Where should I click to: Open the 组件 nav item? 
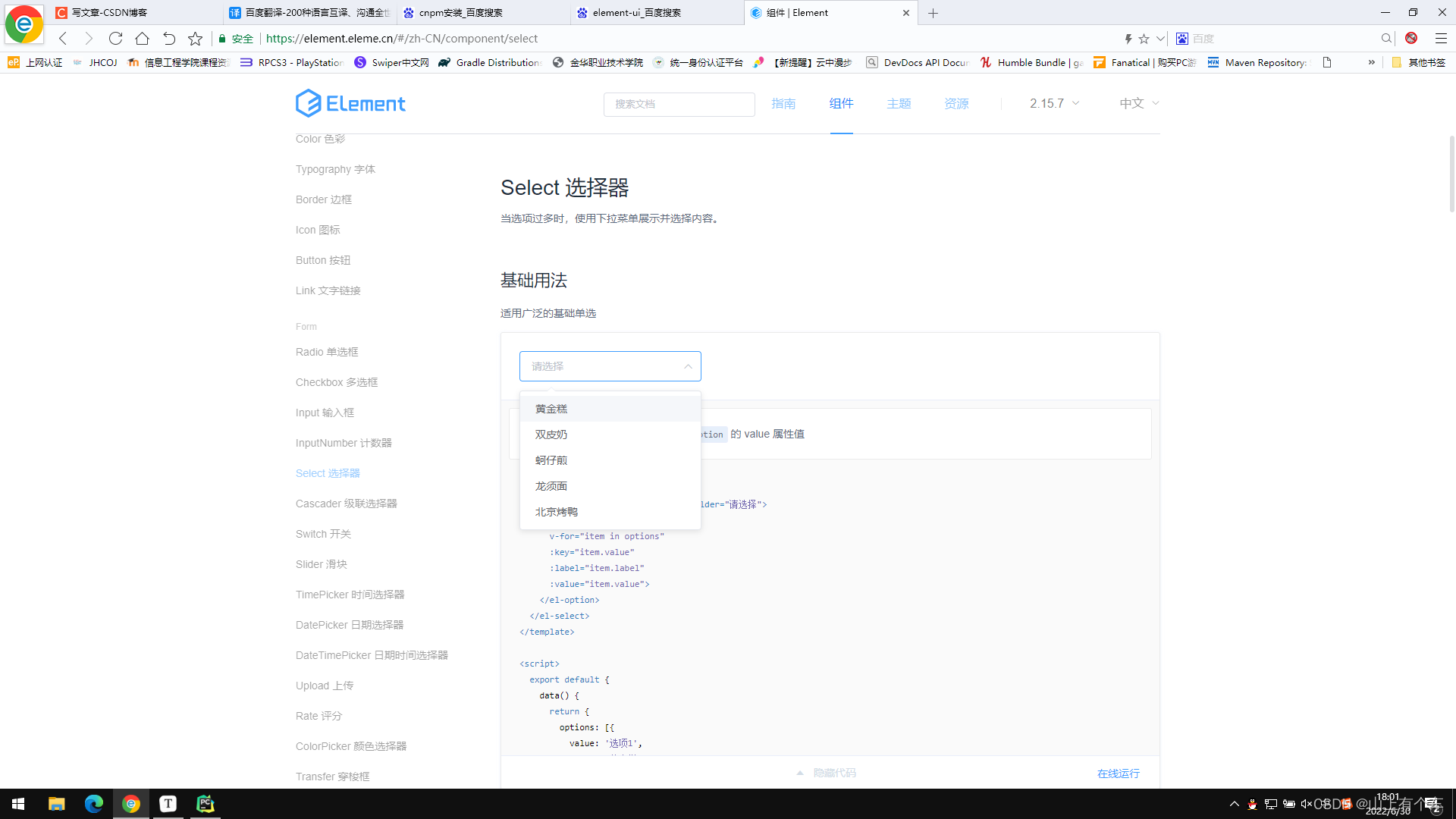point(841,104)
